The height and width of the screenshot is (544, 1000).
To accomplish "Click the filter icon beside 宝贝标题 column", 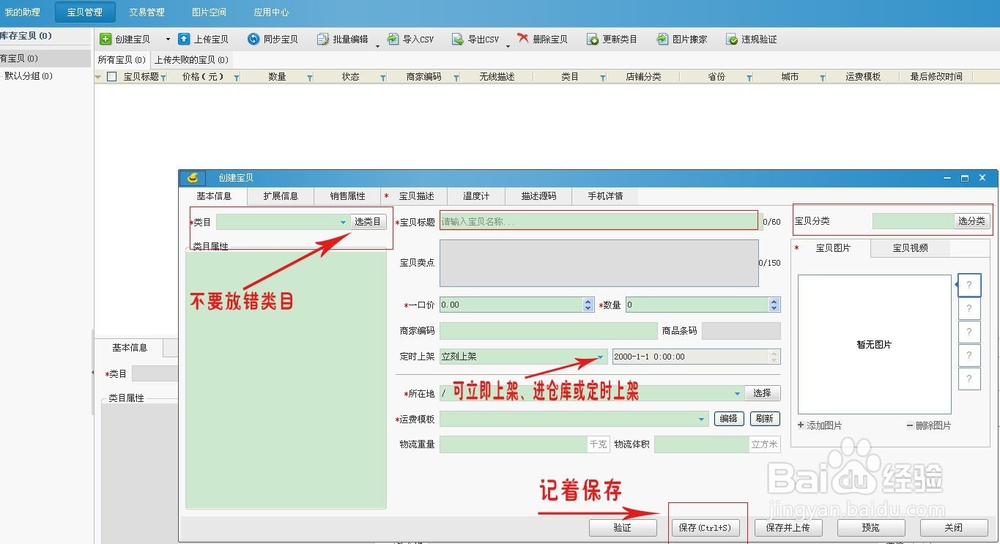I will pos(163,78).
